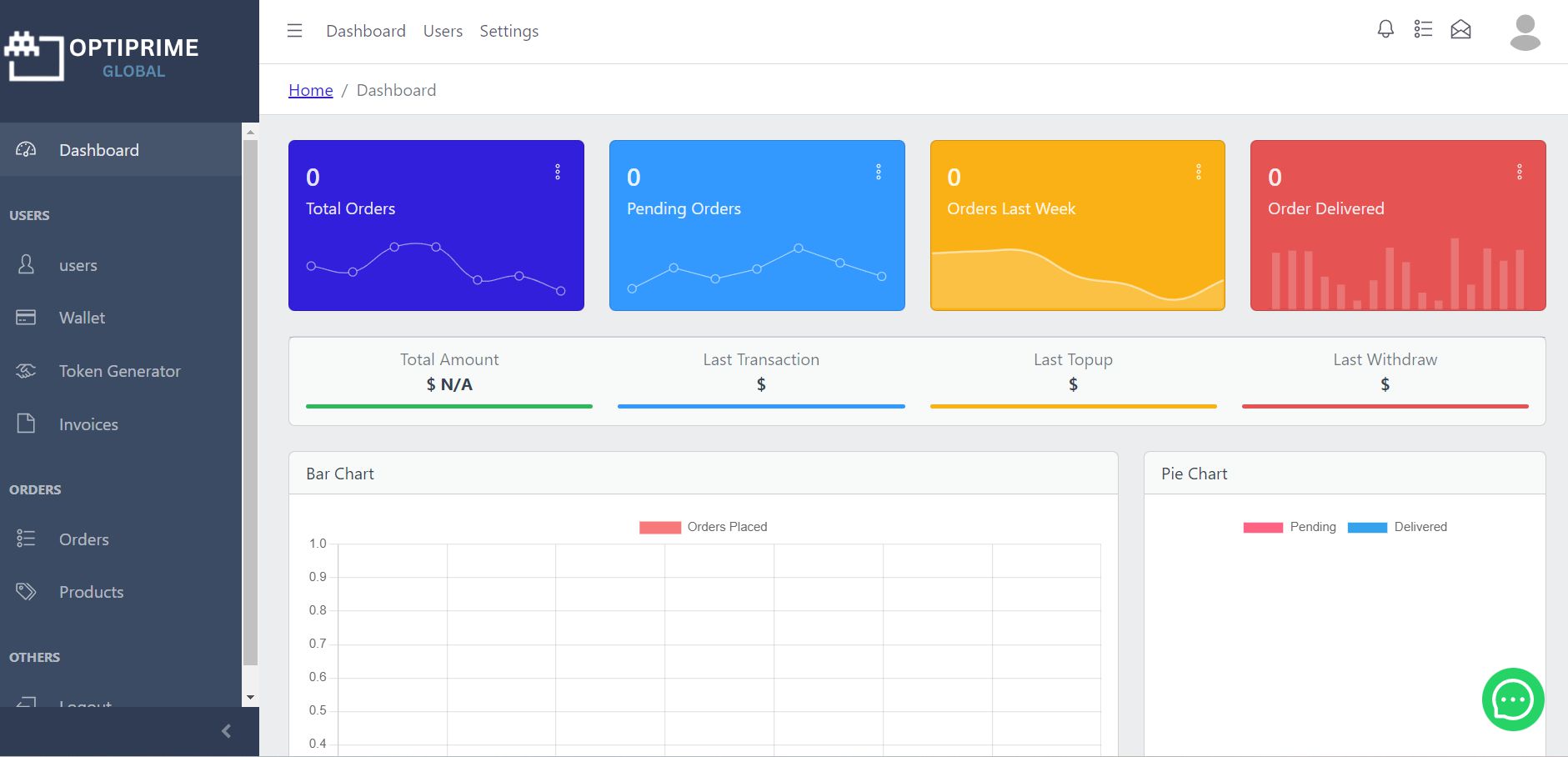Open the envelope messages icon
Viewport: 1568px width, 757px height.
tap(1460, 31)
